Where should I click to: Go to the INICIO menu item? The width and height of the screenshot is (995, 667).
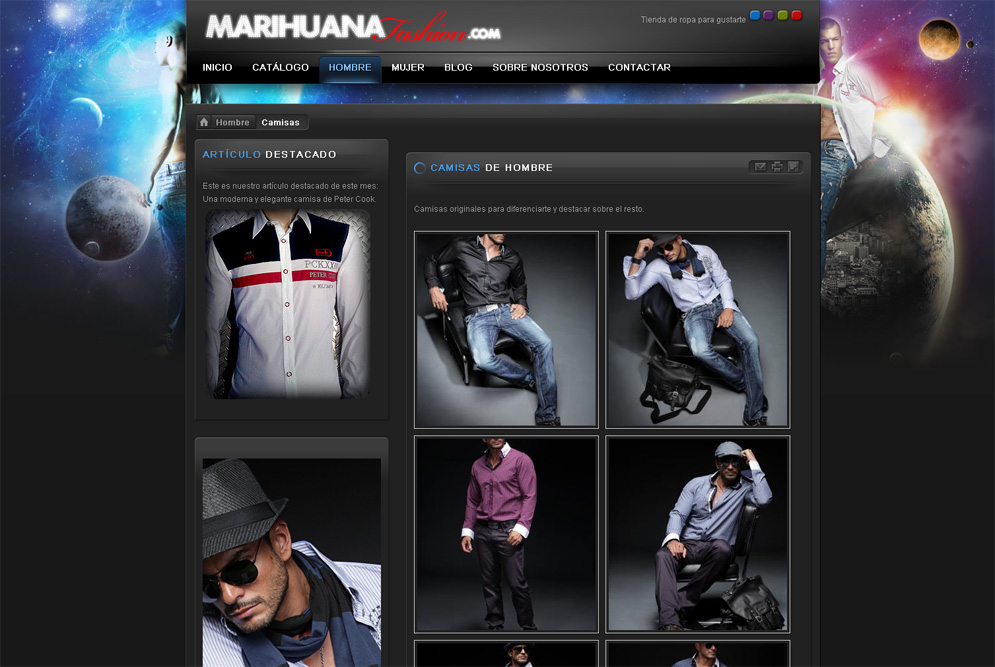pos(217,67)
